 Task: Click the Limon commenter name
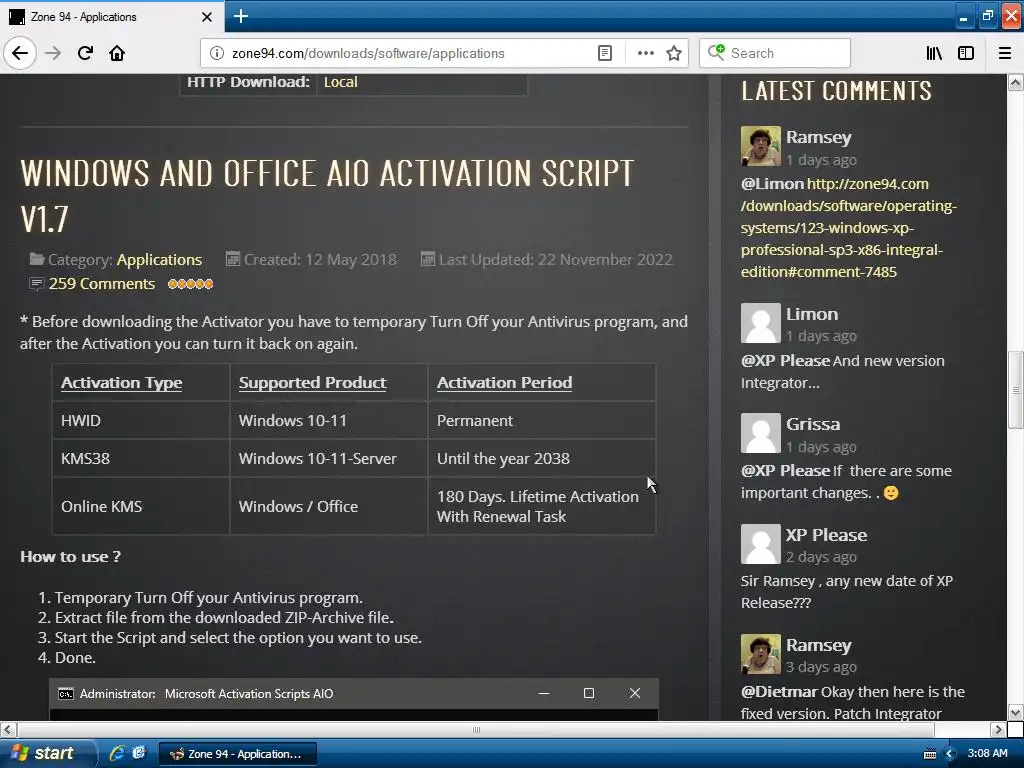coord(812,314)
